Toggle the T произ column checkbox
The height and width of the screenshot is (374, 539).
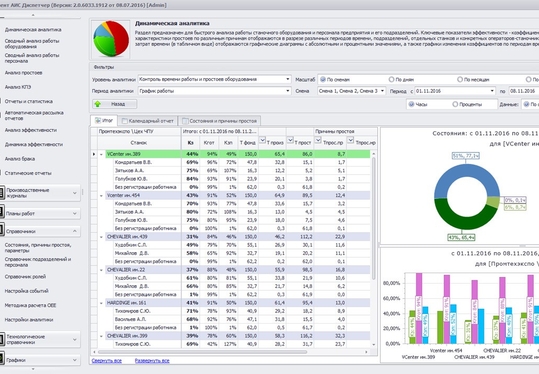click(262, 140)
